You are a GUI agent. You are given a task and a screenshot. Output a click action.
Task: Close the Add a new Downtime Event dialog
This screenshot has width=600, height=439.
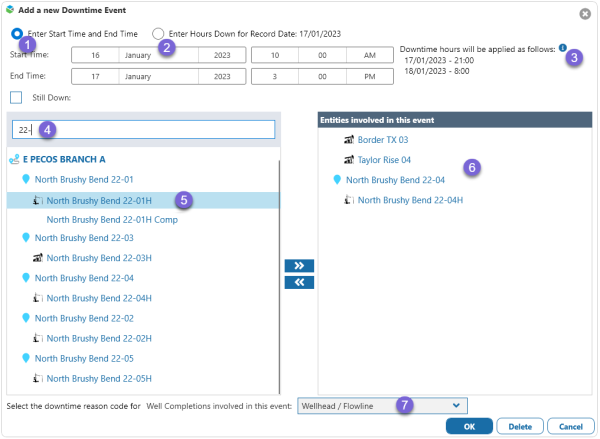[x=585, y=13]
